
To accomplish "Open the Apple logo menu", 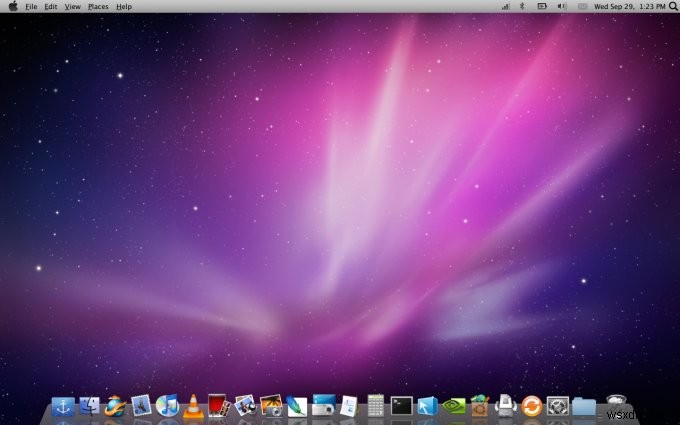I will [x=12, y=6].
